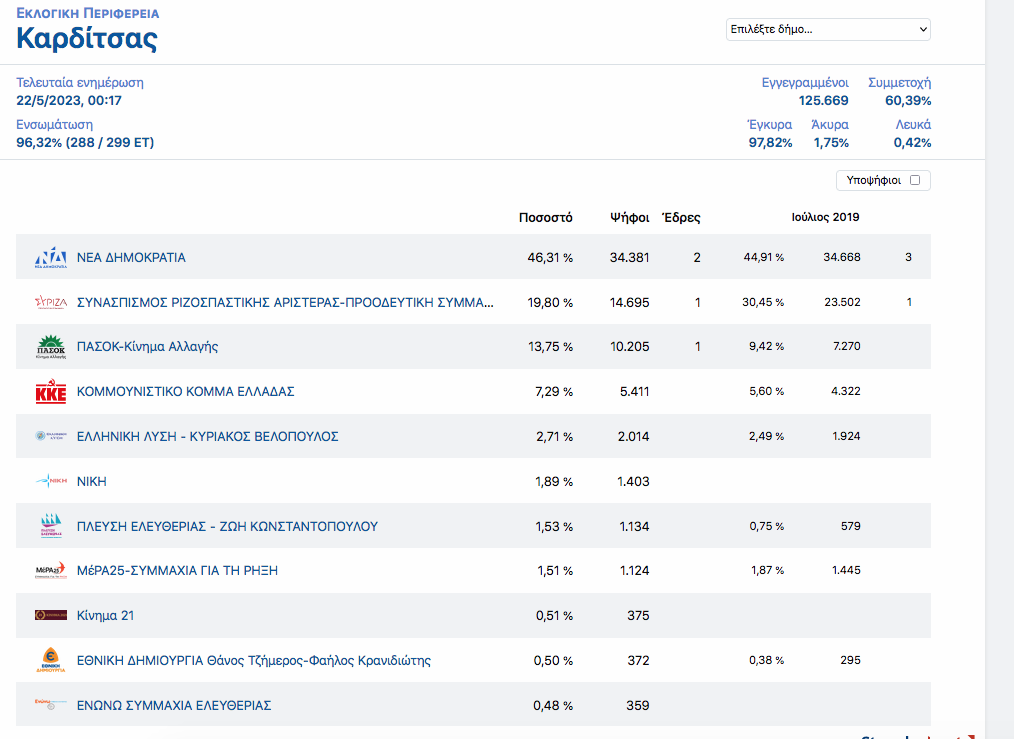The image size is (1014, 739).
Task: Click the Λευκά value 0,42%
Action: (912, 142)
